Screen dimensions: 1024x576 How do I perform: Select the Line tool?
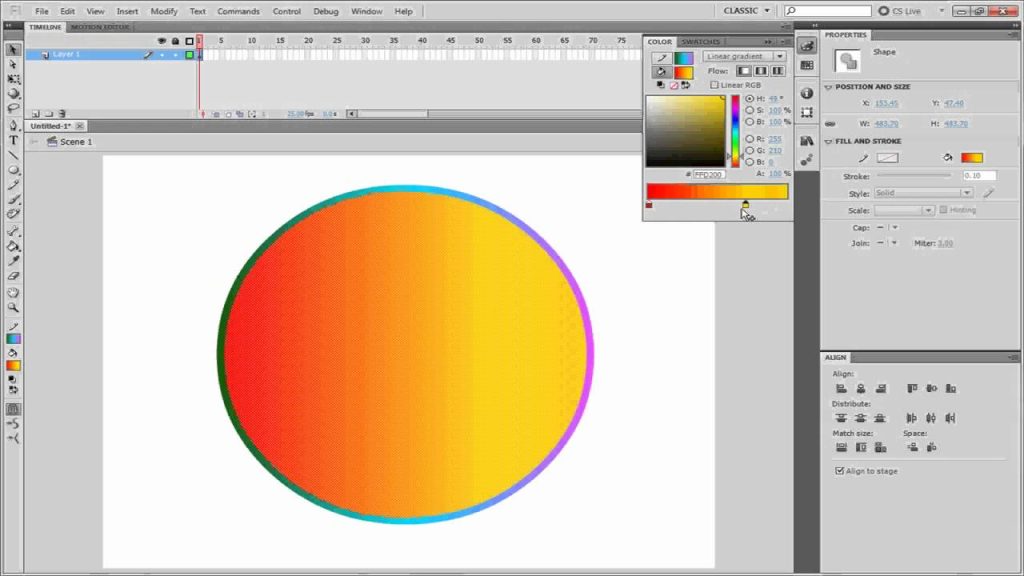(x=13, y=155)
